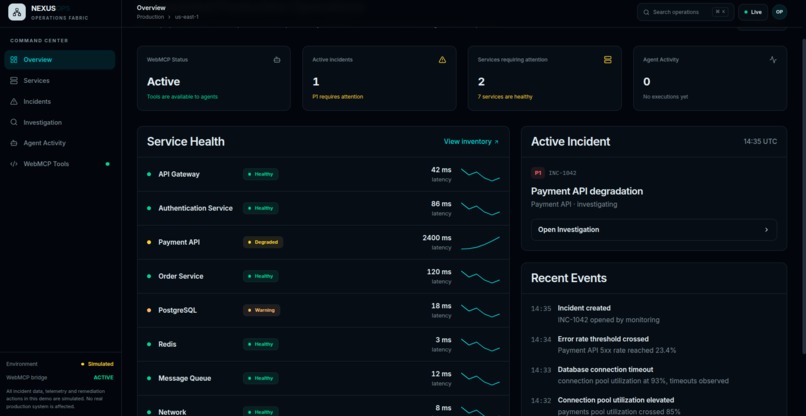806x416 pixels.
Task: Select the Authentication Service row
Action: point(323,208)
